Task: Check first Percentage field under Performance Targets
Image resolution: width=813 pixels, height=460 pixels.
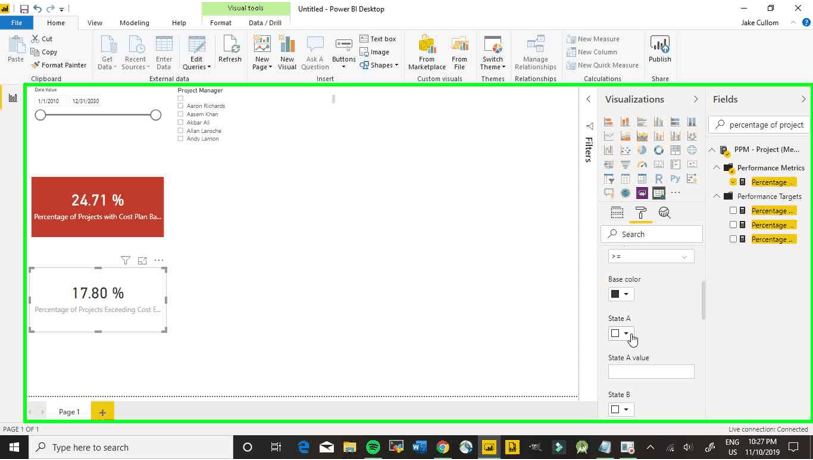Action: tap(733, 211)
